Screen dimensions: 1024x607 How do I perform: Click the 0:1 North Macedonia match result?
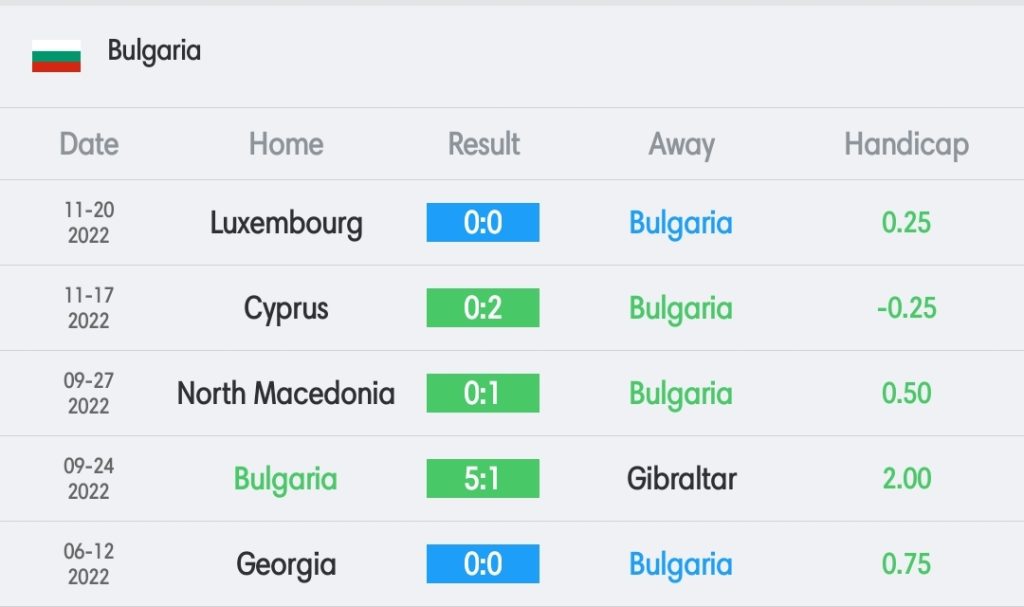[x=483, y=393]
